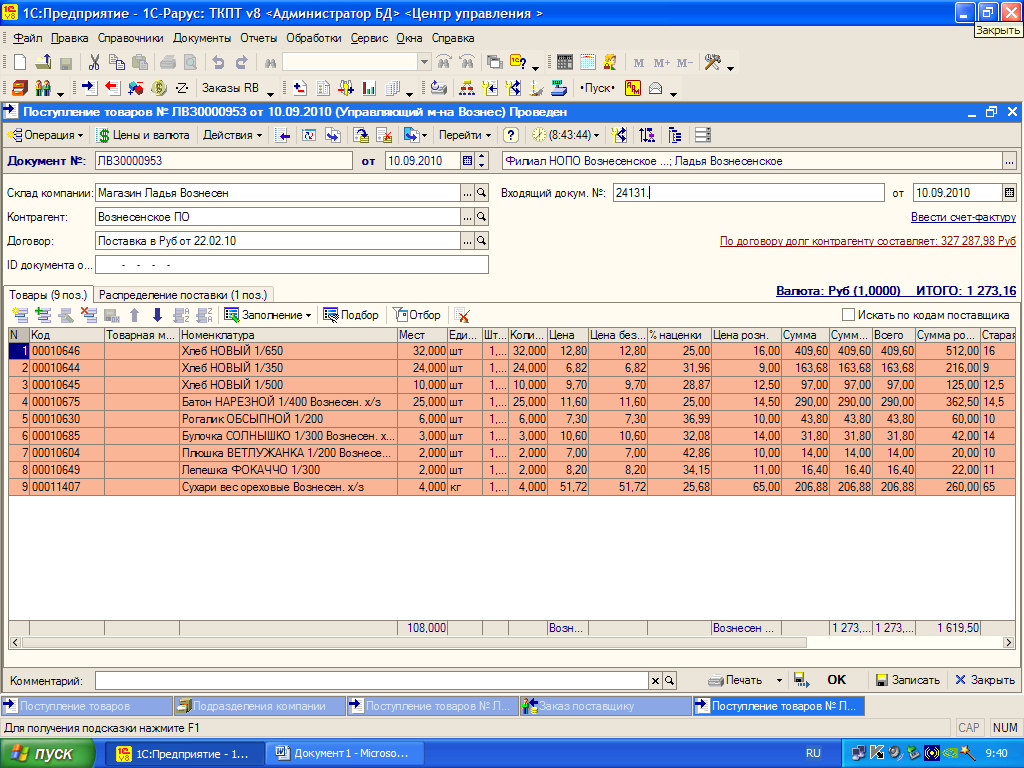This screenshot has width=1024, height=768.
Task: Click the red-yellow ARM icon
Action: (633, 88)
